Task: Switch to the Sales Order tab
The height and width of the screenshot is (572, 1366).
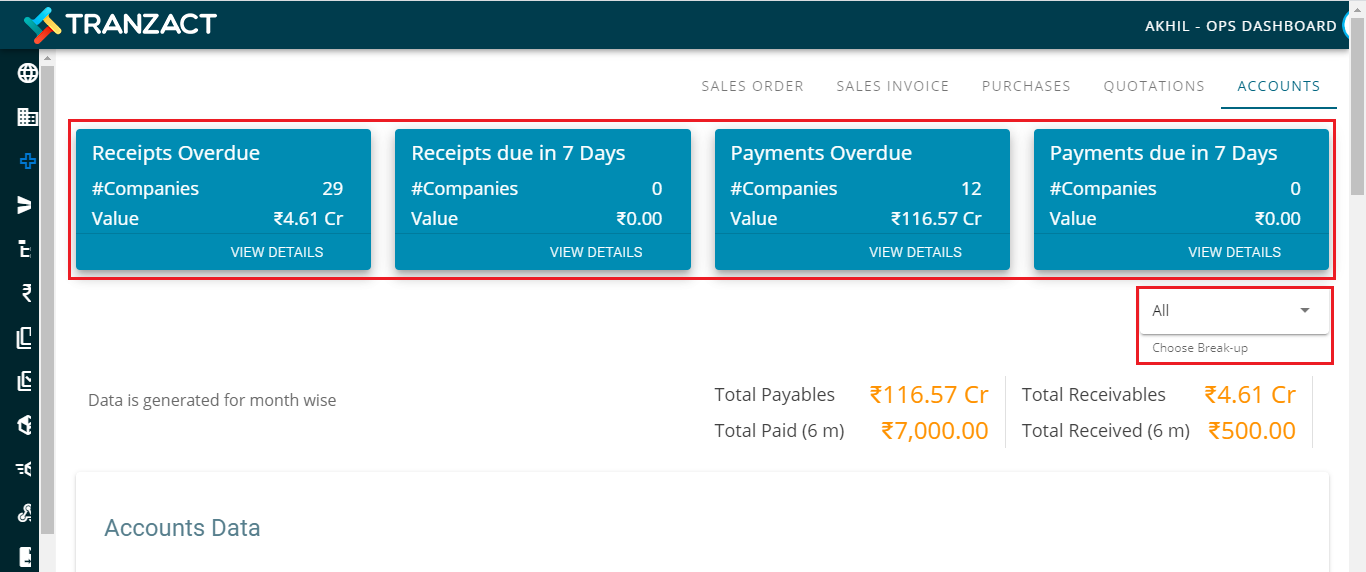Action: (x=752, y=86)
